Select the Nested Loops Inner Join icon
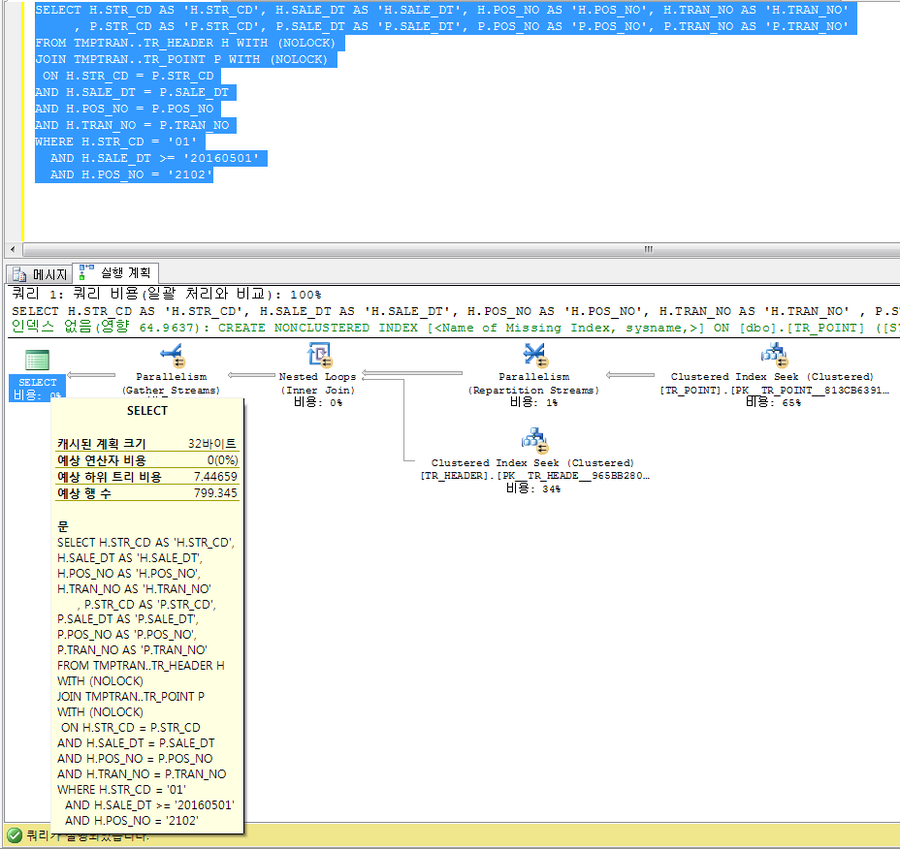The width and height of the screenshot is (900, 849). 320,355
